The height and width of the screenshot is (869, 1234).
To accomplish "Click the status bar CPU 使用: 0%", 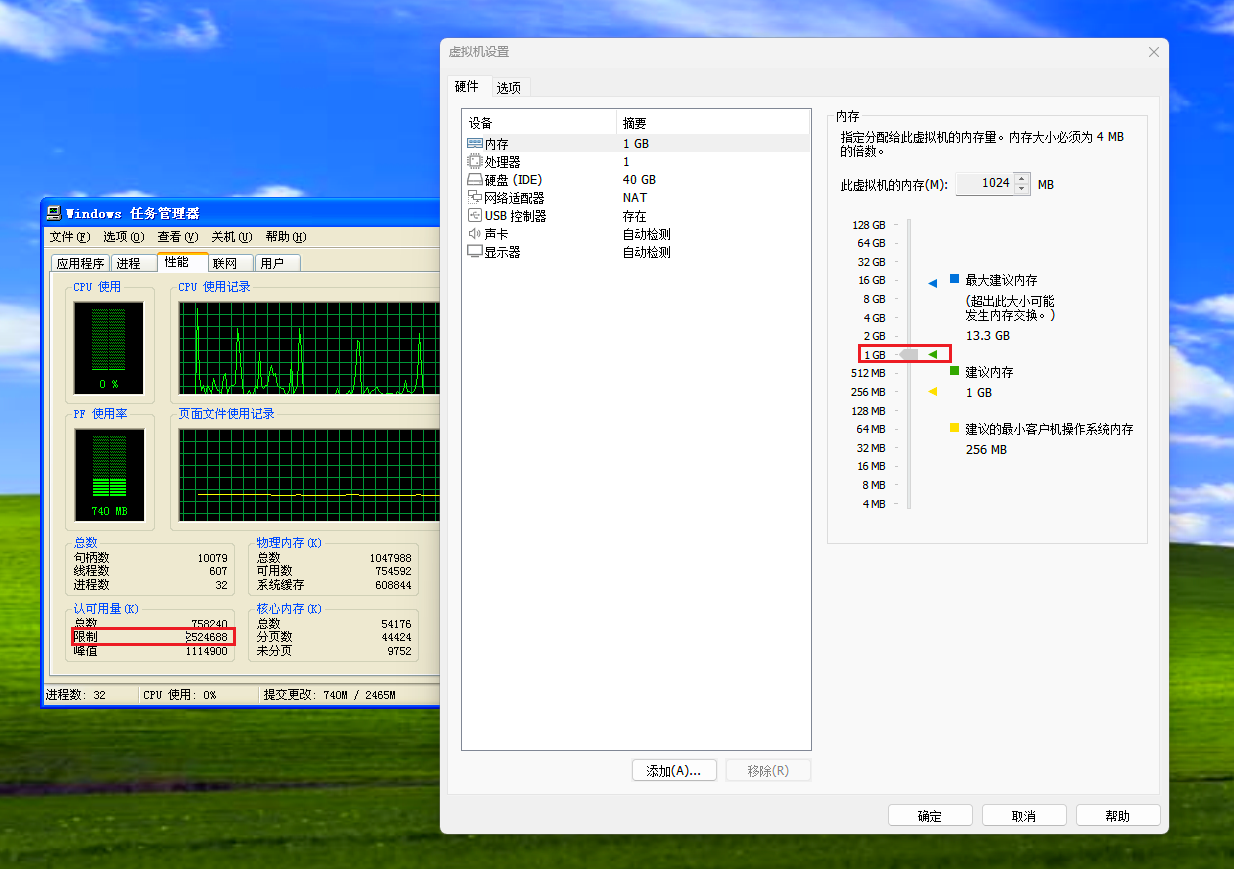I will coord(179,695).
